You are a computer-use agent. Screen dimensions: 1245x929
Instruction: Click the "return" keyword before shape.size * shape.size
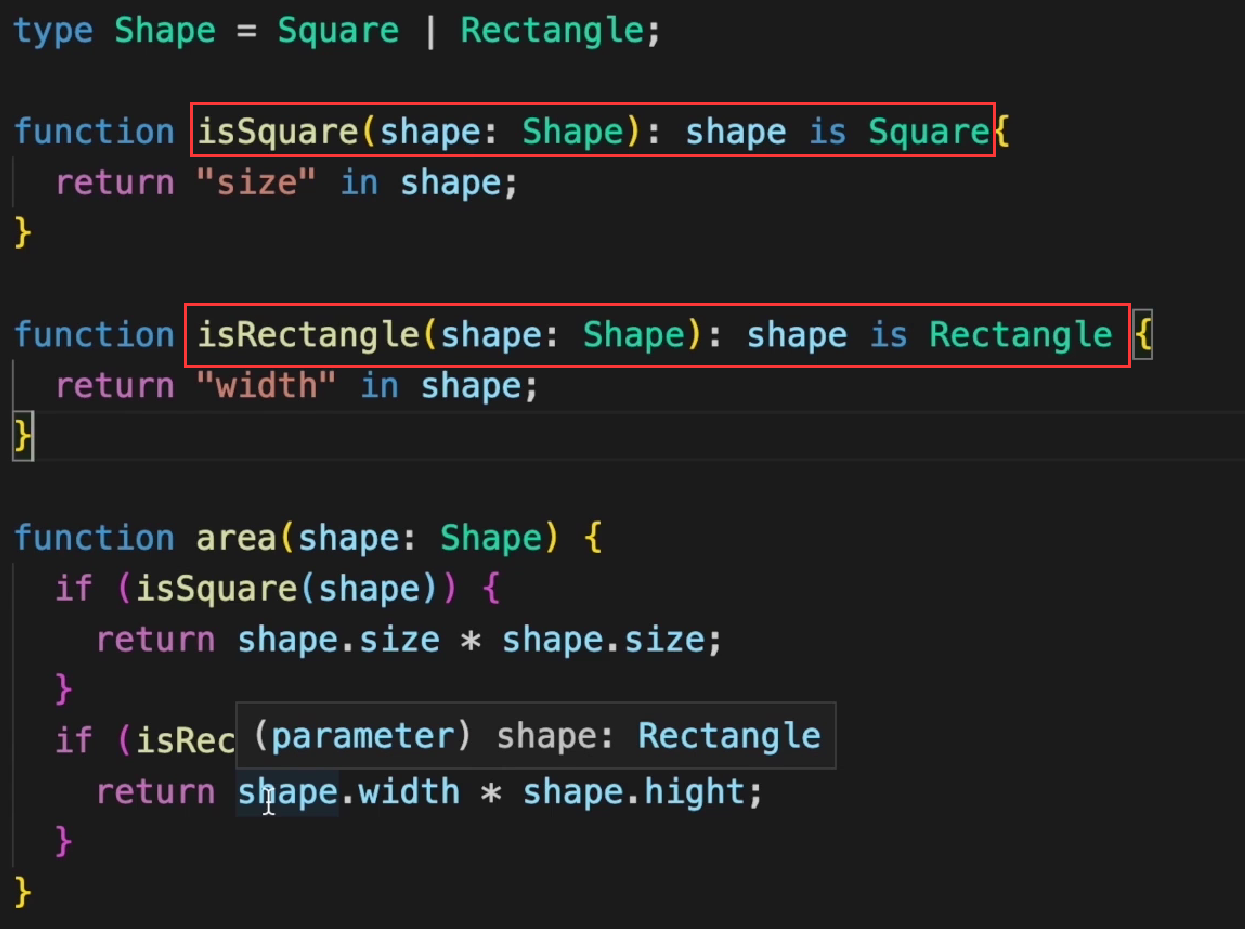tap(156, 640)
